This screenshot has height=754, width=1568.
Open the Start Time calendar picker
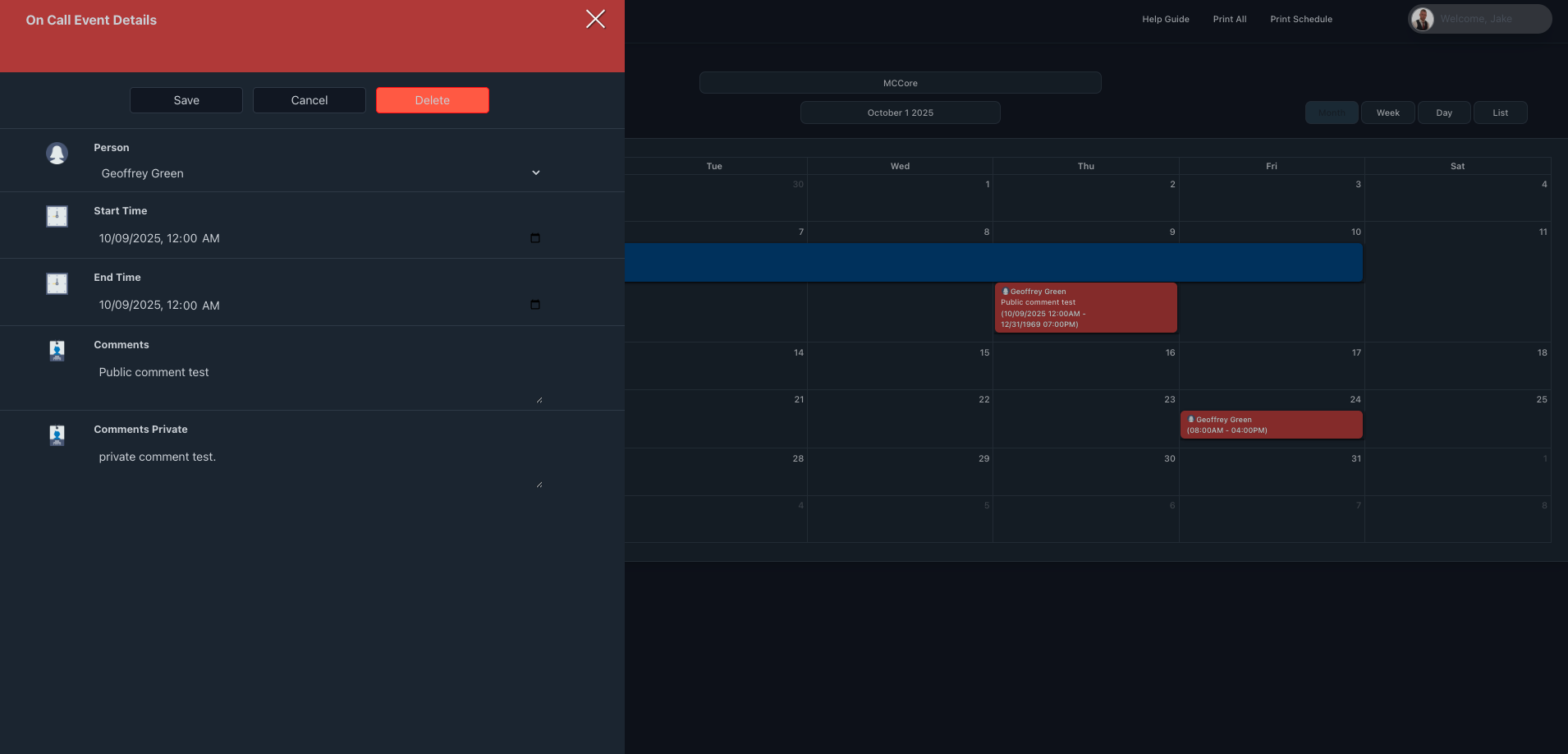535,238
